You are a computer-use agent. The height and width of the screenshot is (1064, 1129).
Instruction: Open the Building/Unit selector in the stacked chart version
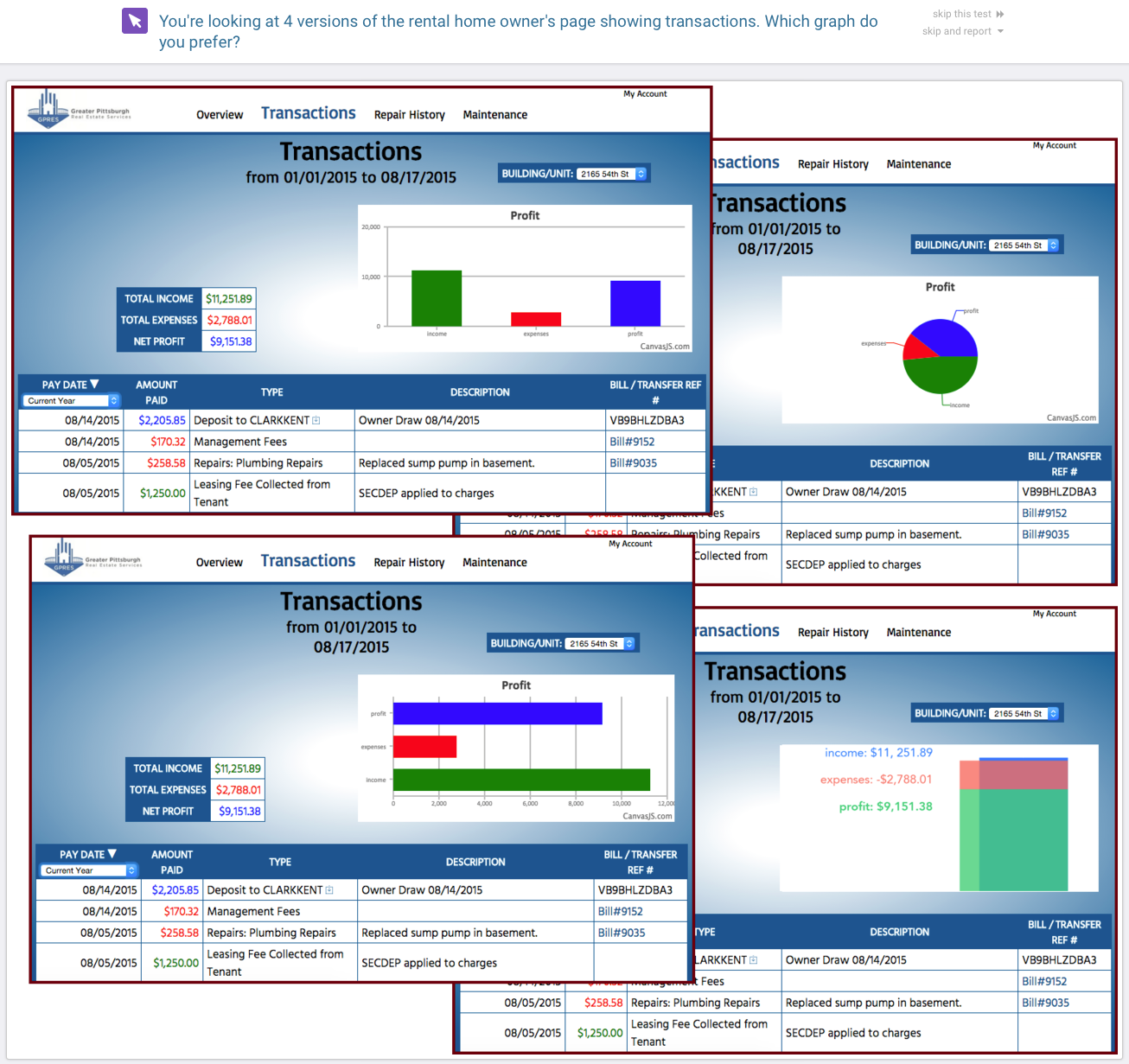(x=1024, y=714)
